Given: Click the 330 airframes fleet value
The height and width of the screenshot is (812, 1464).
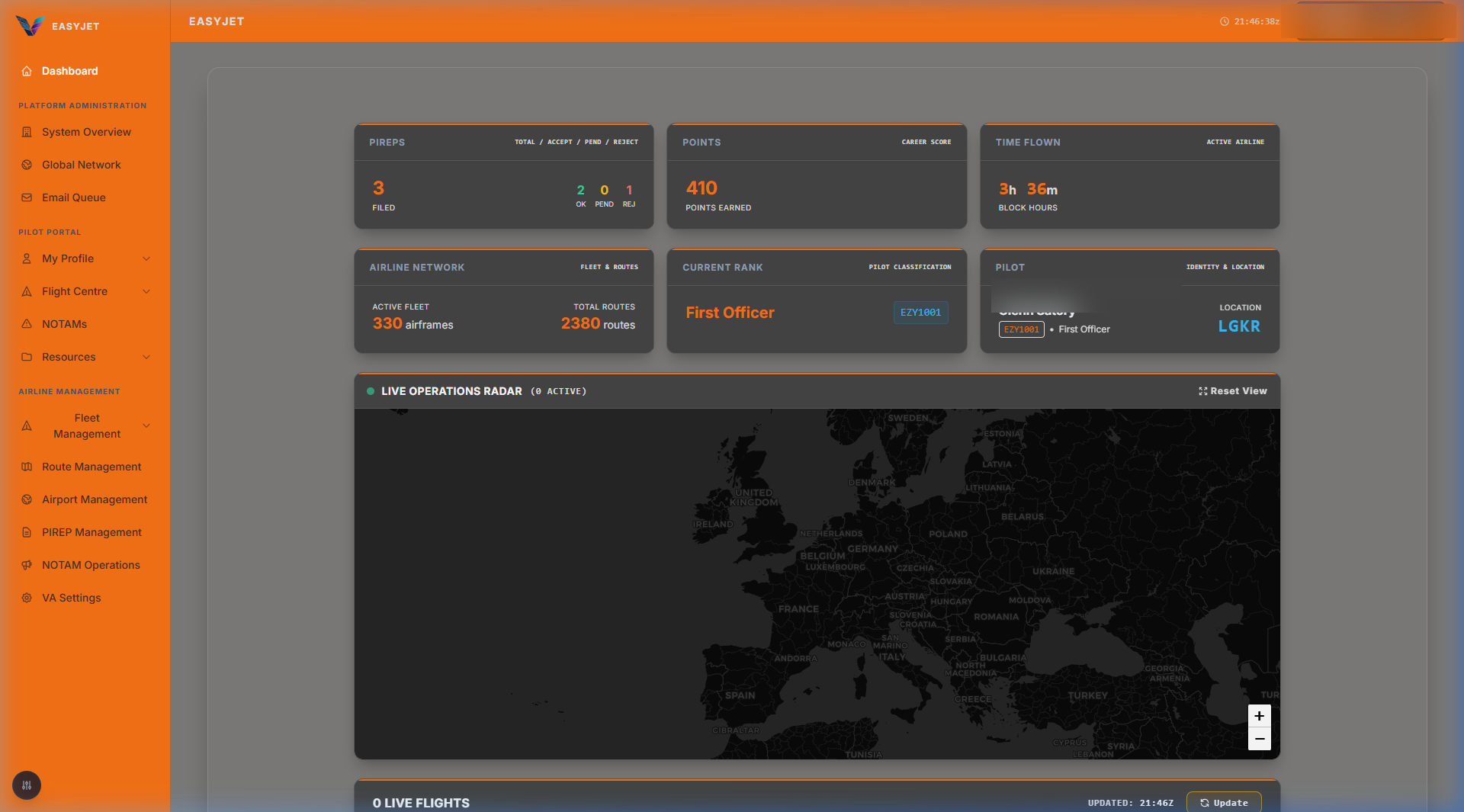Looking at the screenshot, I should pyautogui.click(x=413, y=323).
